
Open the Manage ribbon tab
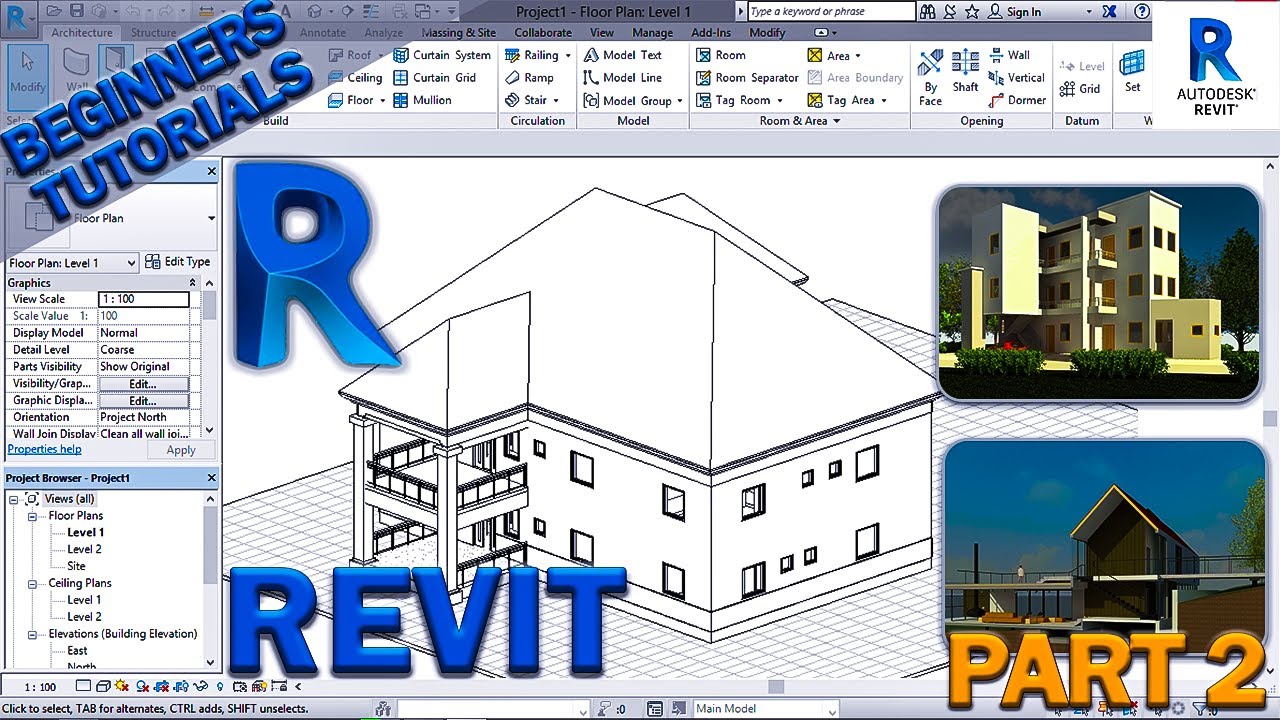652,33
